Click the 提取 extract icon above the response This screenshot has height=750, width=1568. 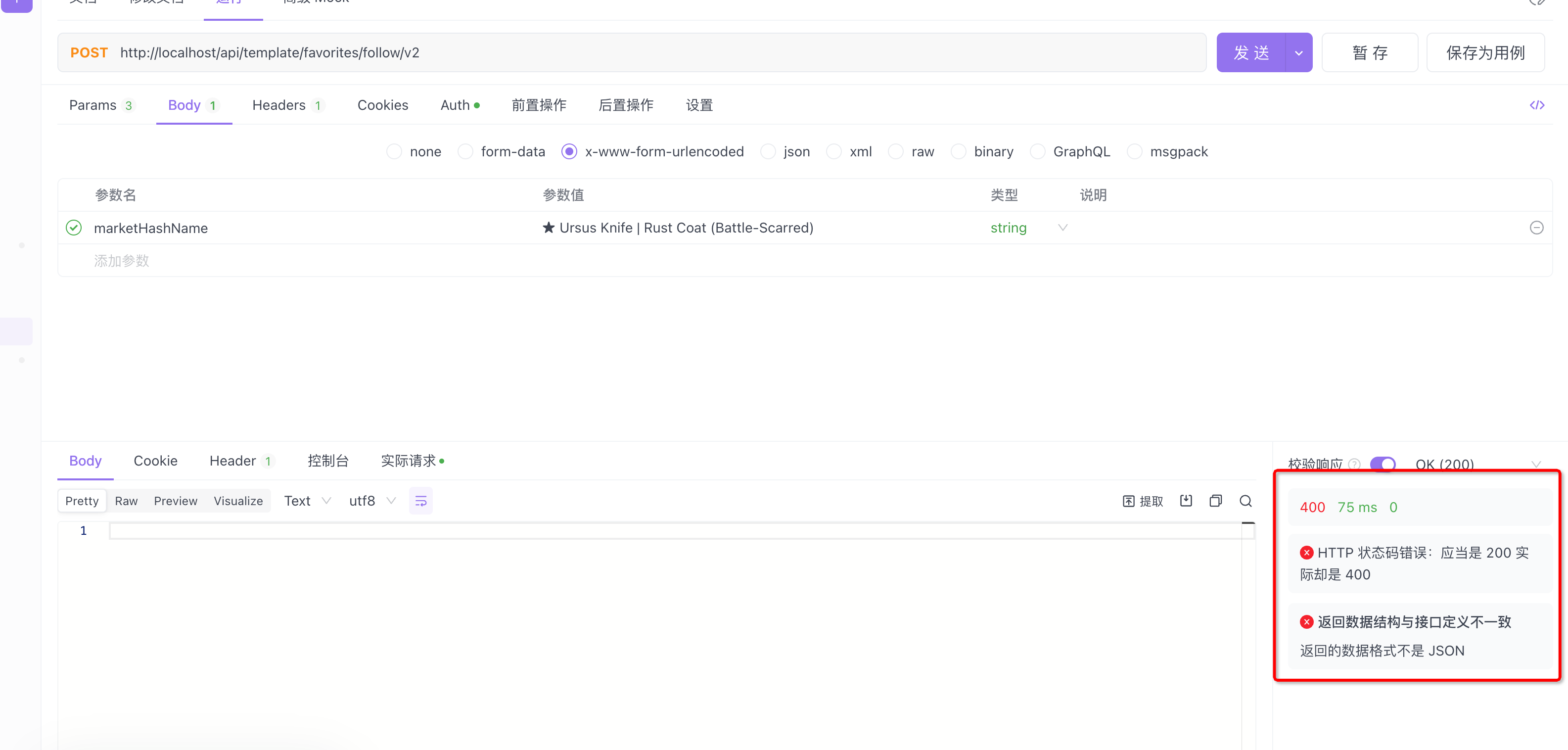[x=1142, y=500]
